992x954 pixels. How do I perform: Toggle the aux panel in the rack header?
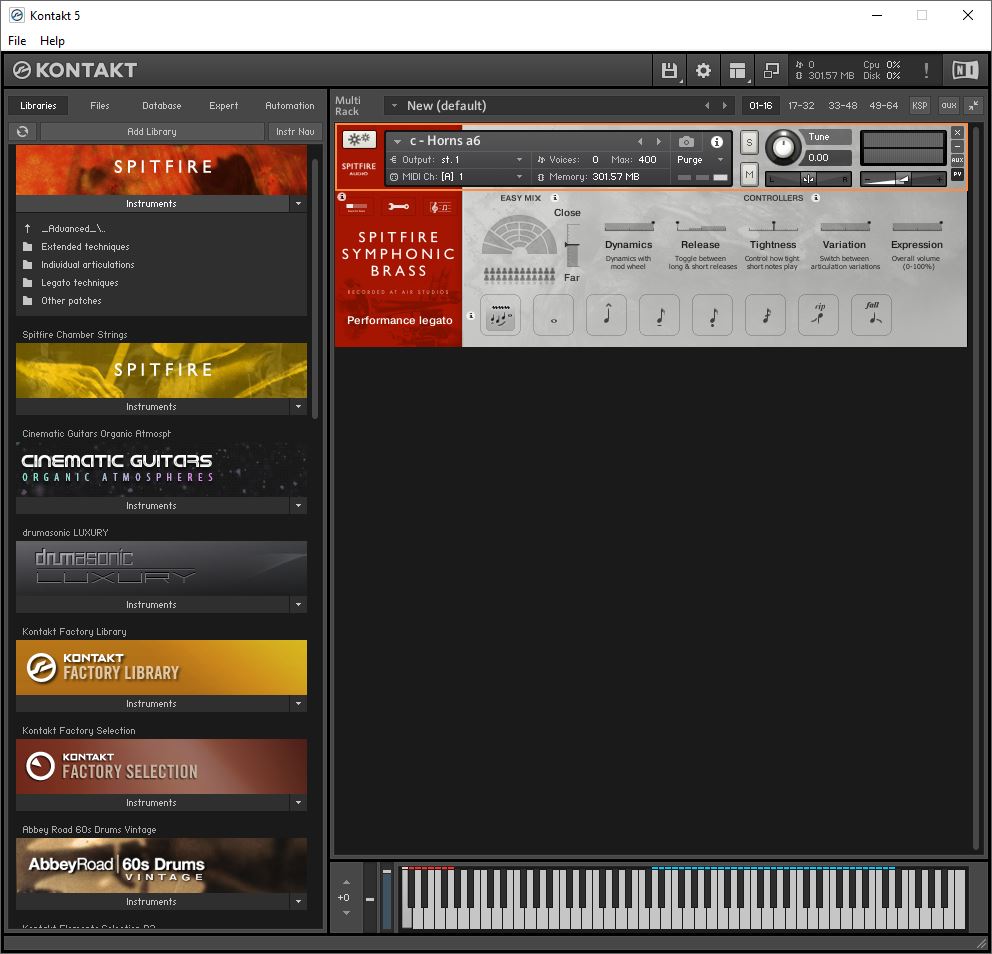(x=948, y=106)
